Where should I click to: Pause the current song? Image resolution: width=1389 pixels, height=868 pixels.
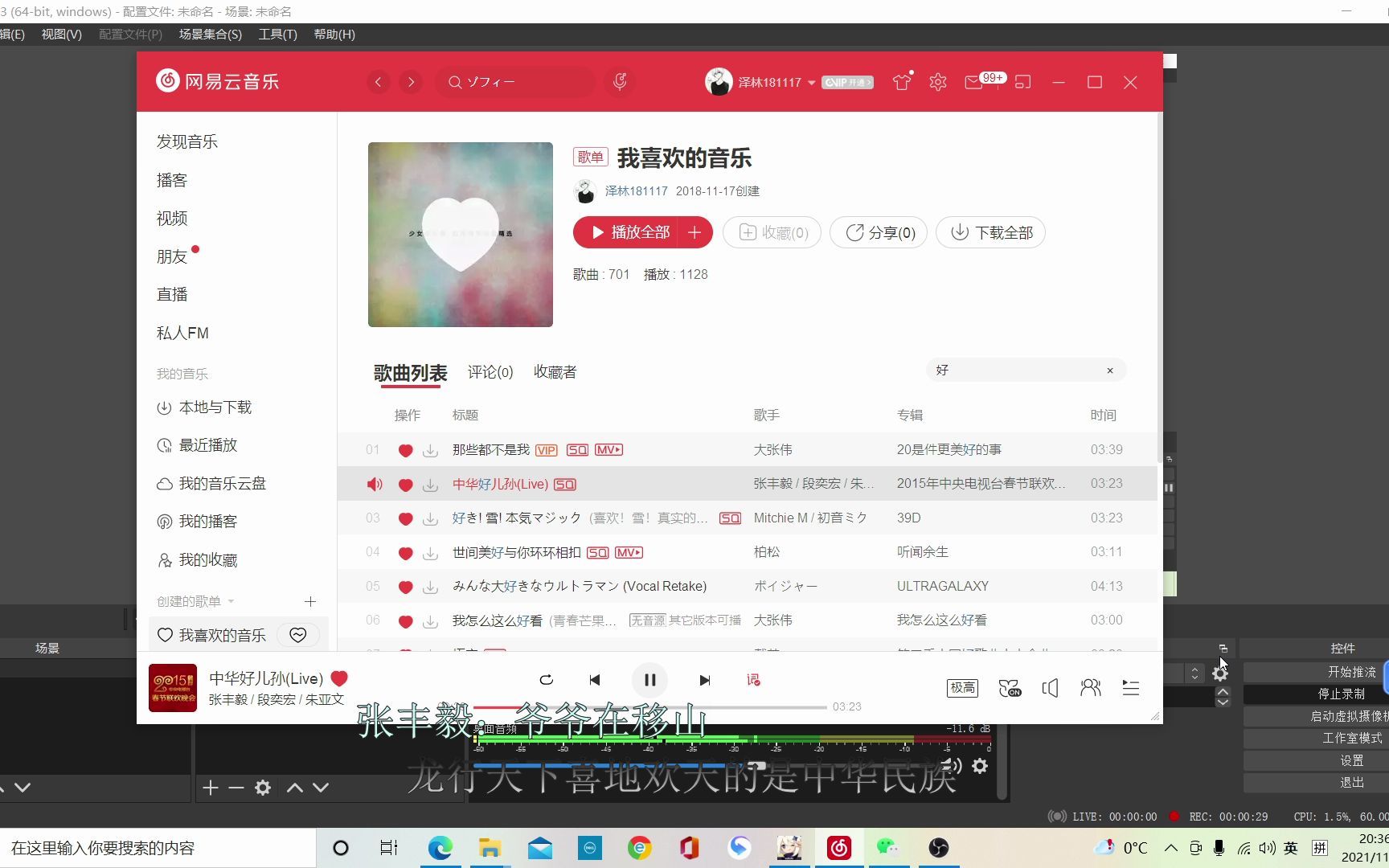point(649,680)
